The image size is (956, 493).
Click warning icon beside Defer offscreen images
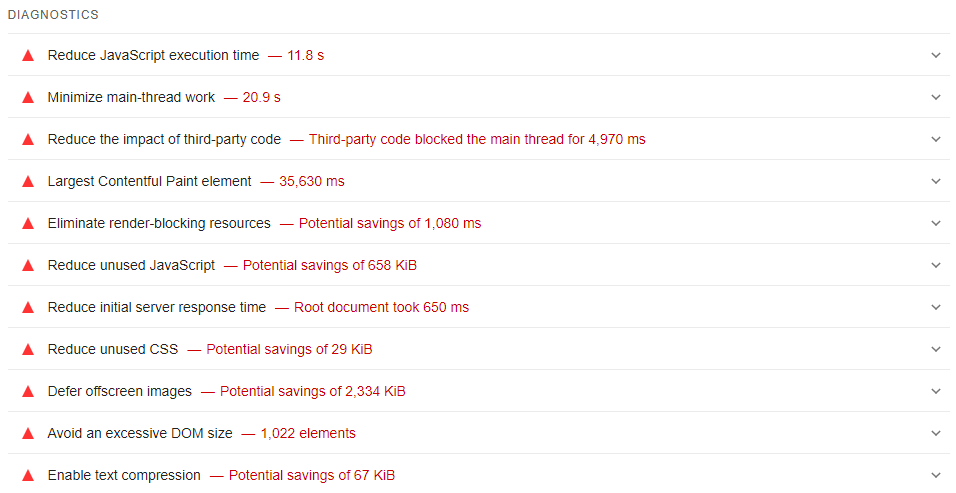(28, 391)
